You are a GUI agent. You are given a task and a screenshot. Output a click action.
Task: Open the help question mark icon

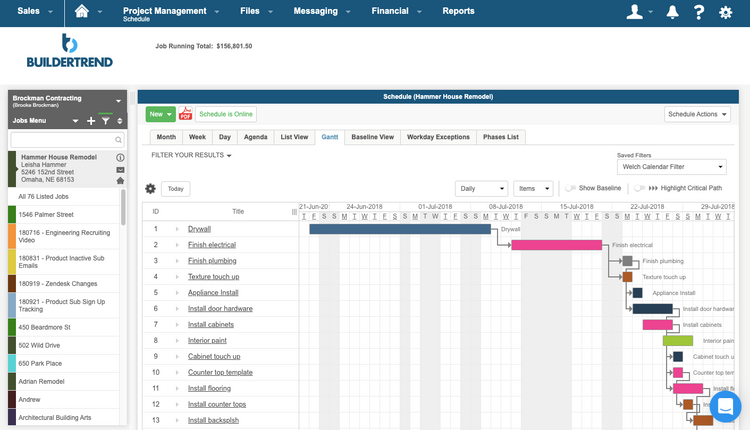[698, 12]
